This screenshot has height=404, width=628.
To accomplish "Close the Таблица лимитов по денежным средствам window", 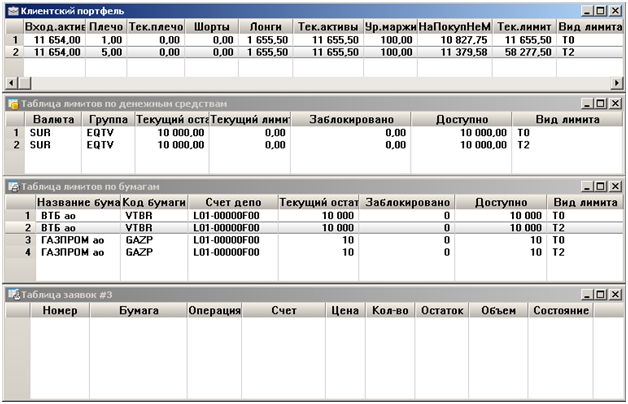I will tap(614, 103).
